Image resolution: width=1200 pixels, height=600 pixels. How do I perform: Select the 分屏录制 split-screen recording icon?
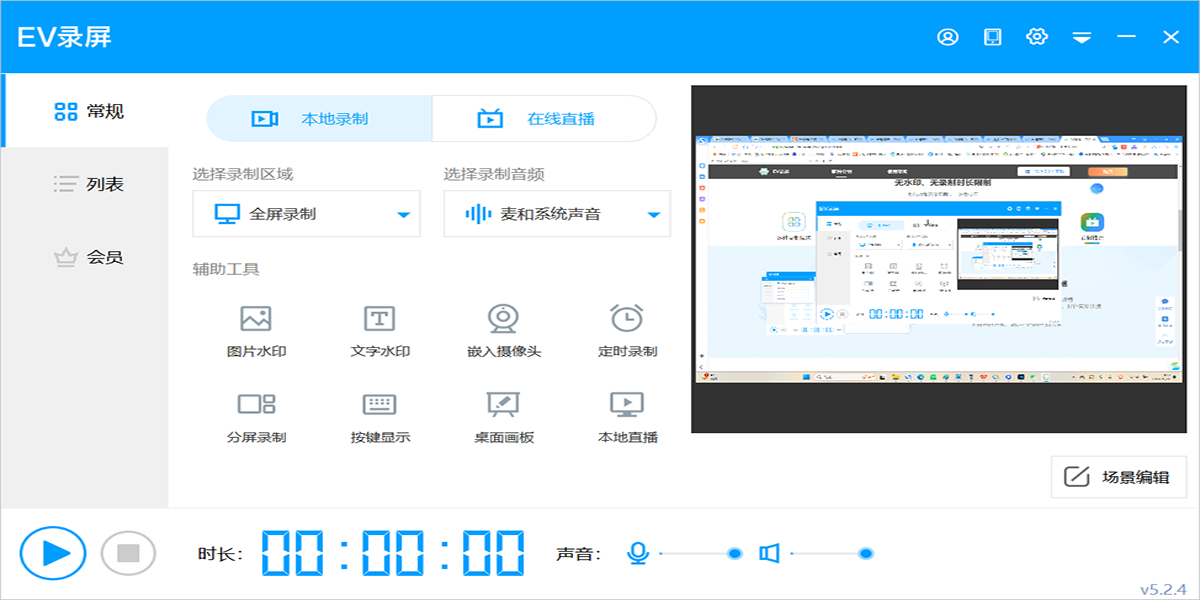pos(256,405)
